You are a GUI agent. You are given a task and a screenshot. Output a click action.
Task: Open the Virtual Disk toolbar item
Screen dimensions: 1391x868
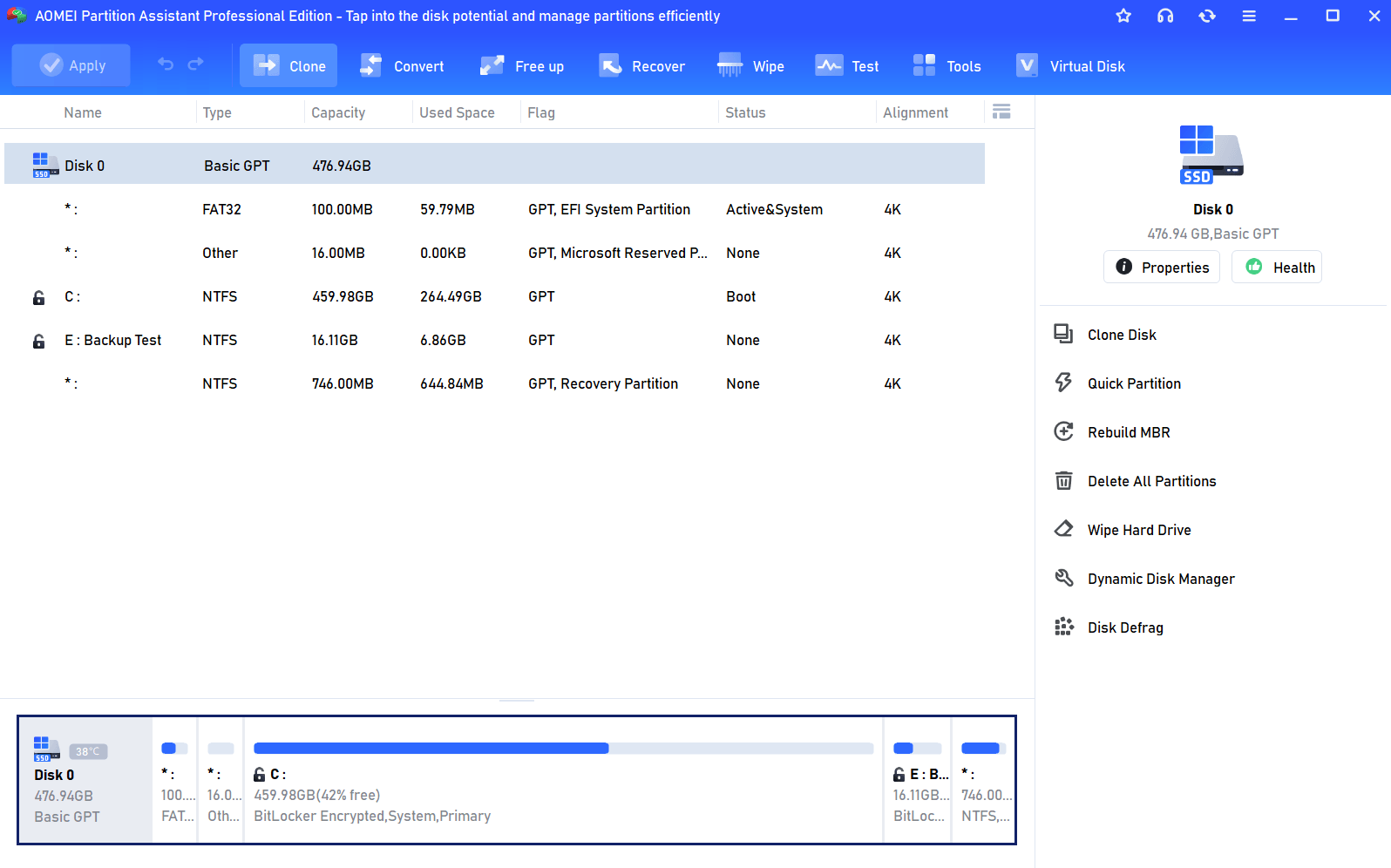1070,66
